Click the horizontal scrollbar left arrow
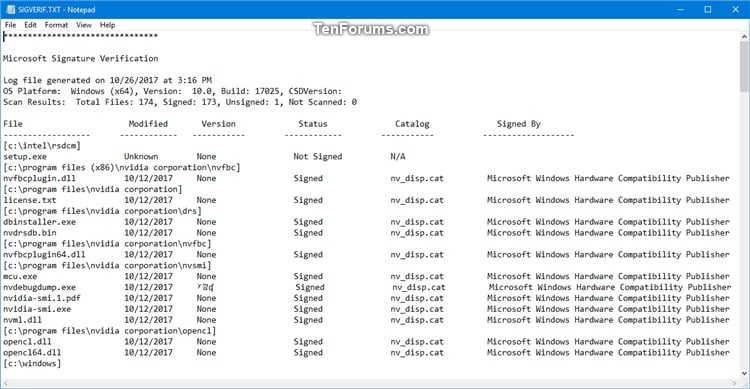 pyautogui.click(x=5, y=383)
